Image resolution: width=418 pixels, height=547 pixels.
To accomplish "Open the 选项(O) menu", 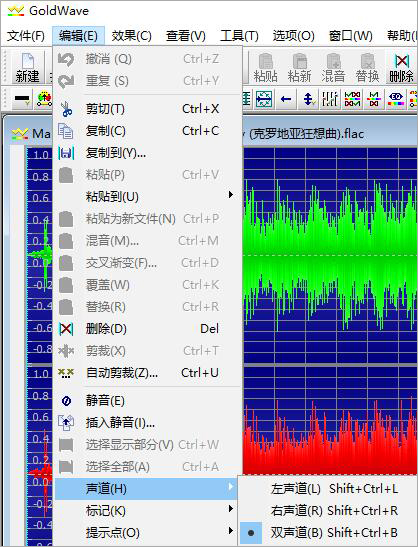I will pyautogui.click(x=293, y=36).
